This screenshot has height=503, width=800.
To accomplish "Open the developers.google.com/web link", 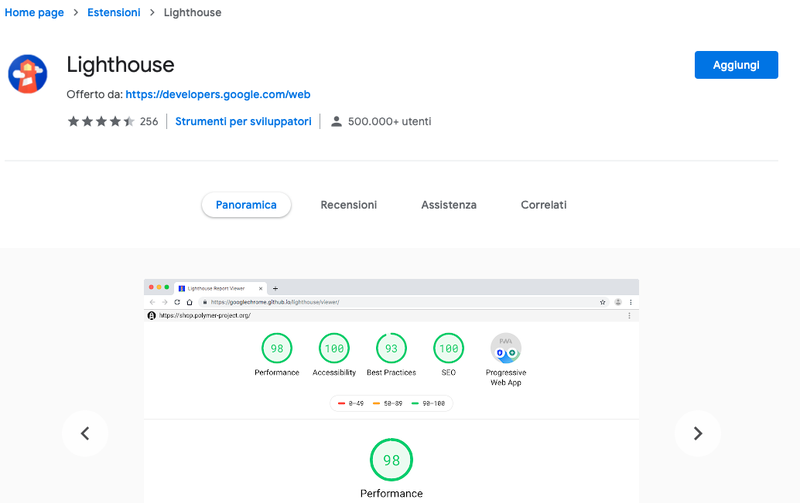I will [x=218, y=94].
